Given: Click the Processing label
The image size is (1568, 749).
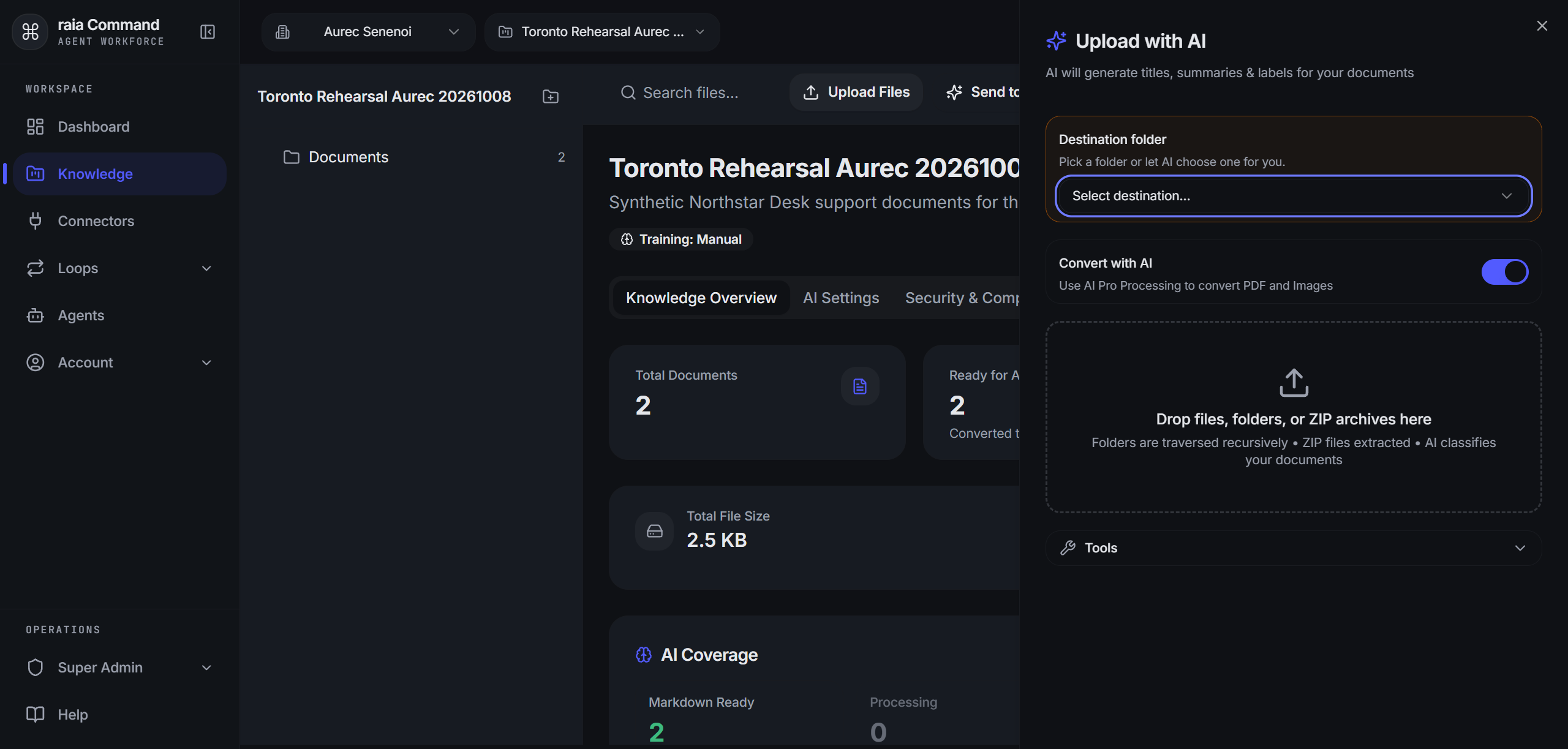Looking at the screenshot, I should click(903, 702).
